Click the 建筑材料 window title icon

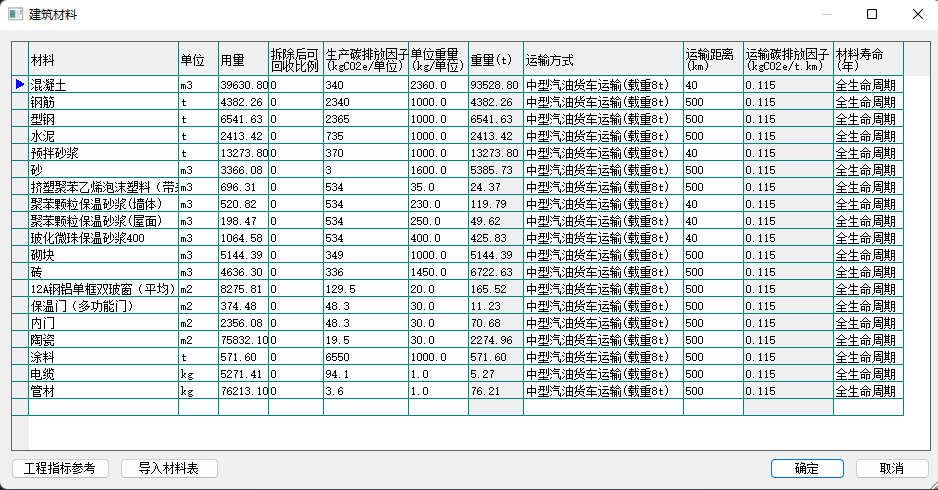coord(14,14)
